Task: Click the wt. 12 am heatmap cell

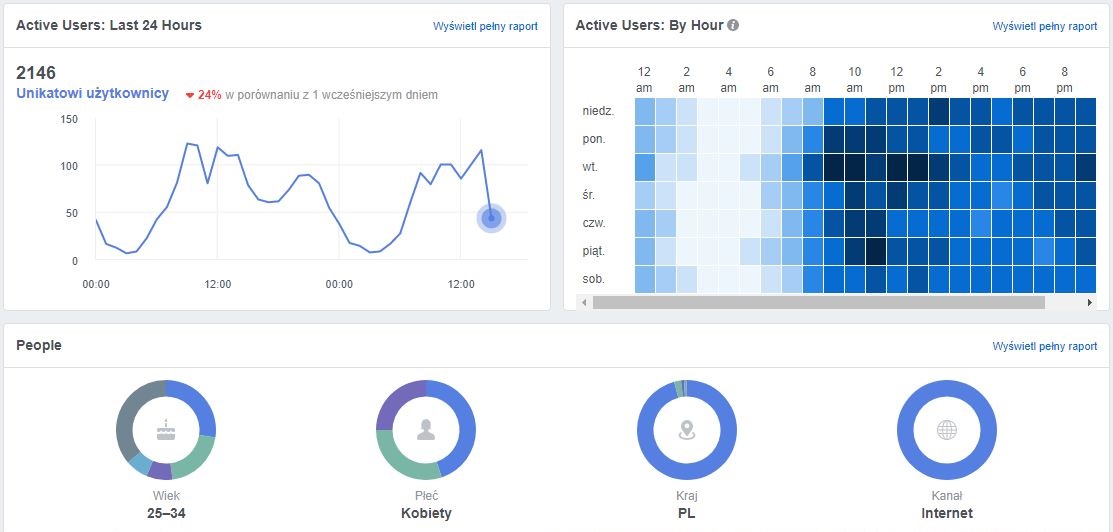Action: click(645, 168)
